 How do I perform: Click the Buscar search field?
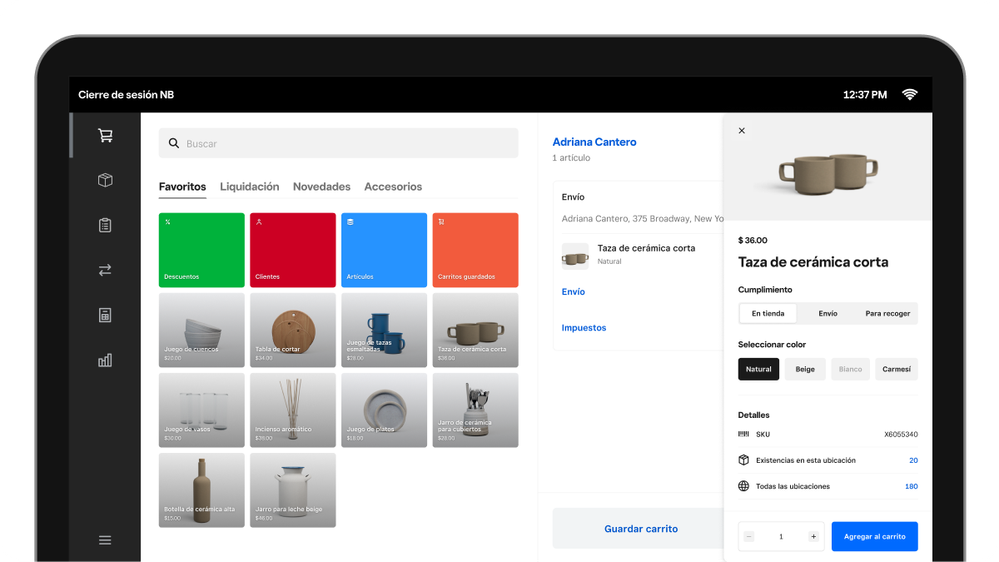pyautogui.click(x=338, y=144)
